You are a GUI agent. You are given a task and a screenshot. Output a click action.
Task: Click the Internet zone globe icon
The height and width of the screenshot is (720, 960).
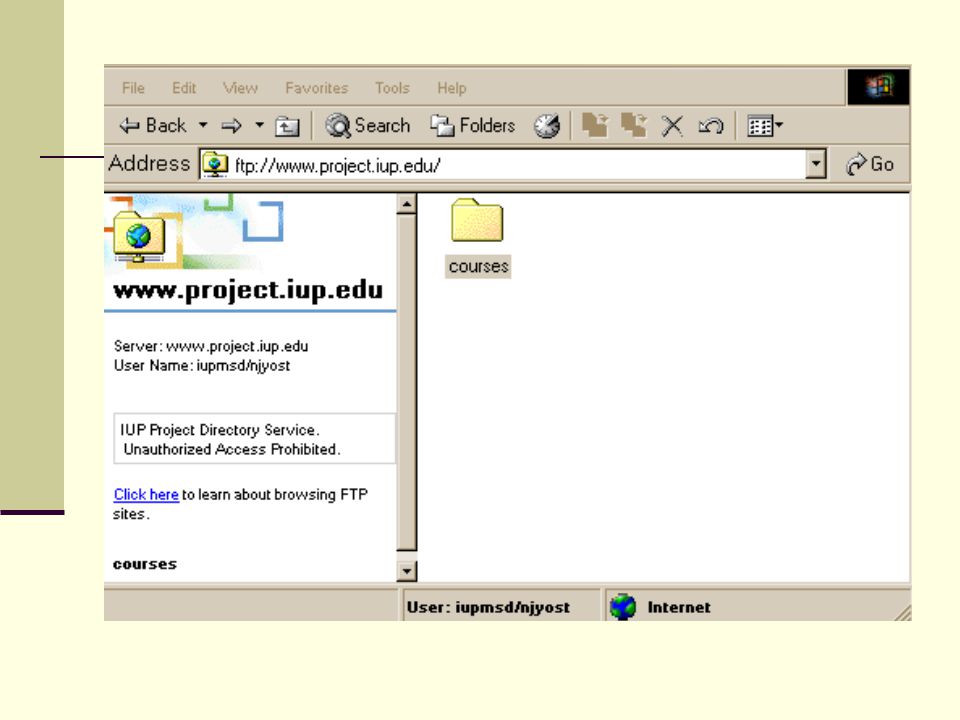point(623,607)
